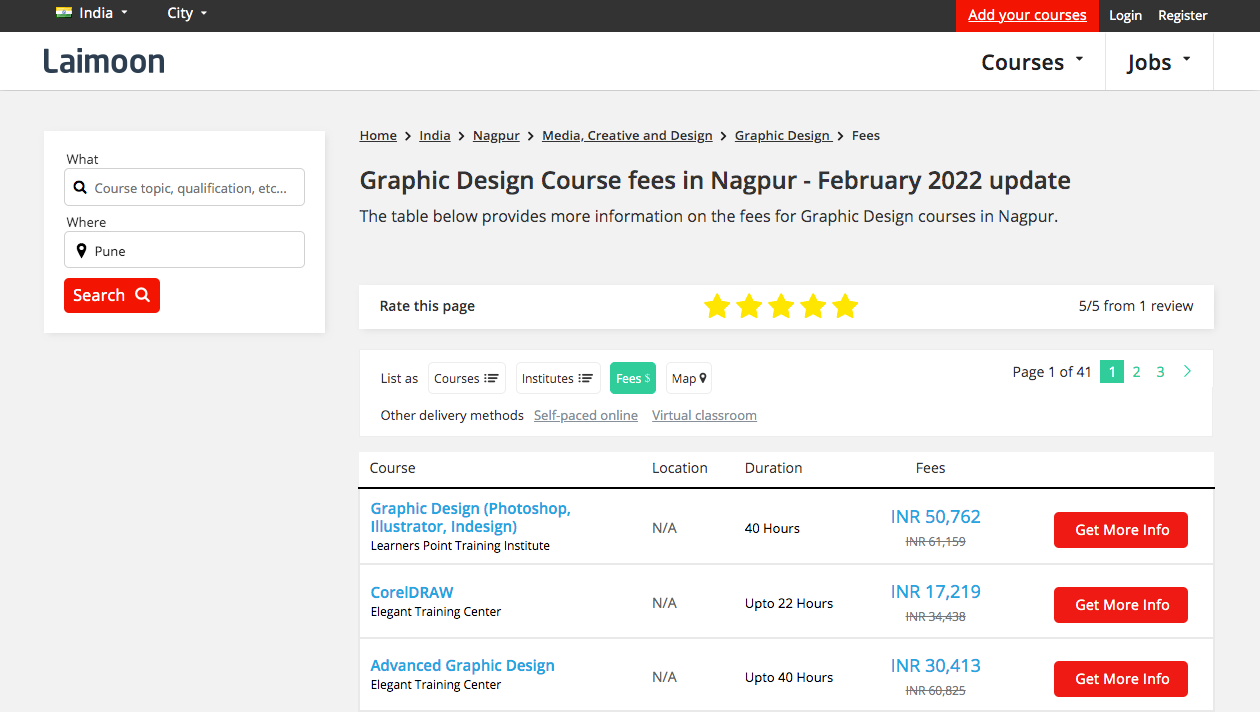Click the middle star to rate three stars
Screen dimensions: 1260x712
click(781, 306)
